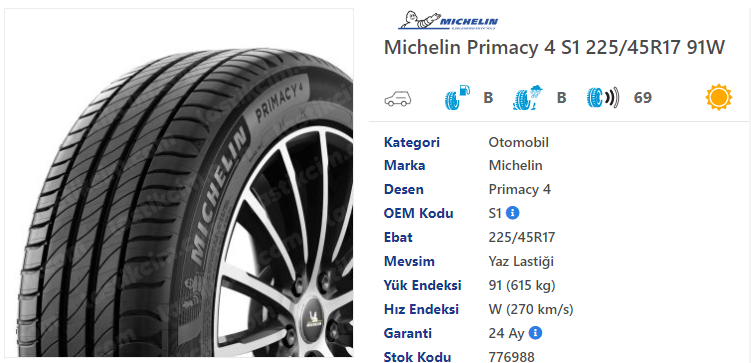Click the Desen value Primacy 4
Image resolution: width=751 pixels, height=363 pixels.
[x=520, y=190]
